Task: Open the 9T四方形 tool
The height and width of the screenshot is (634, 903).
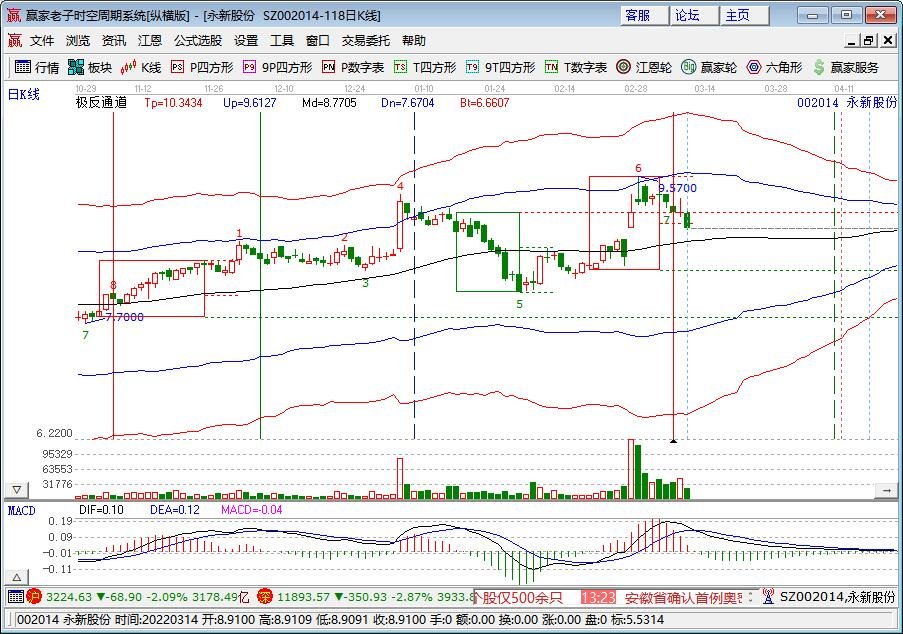Action: click(x=500, y=67)
